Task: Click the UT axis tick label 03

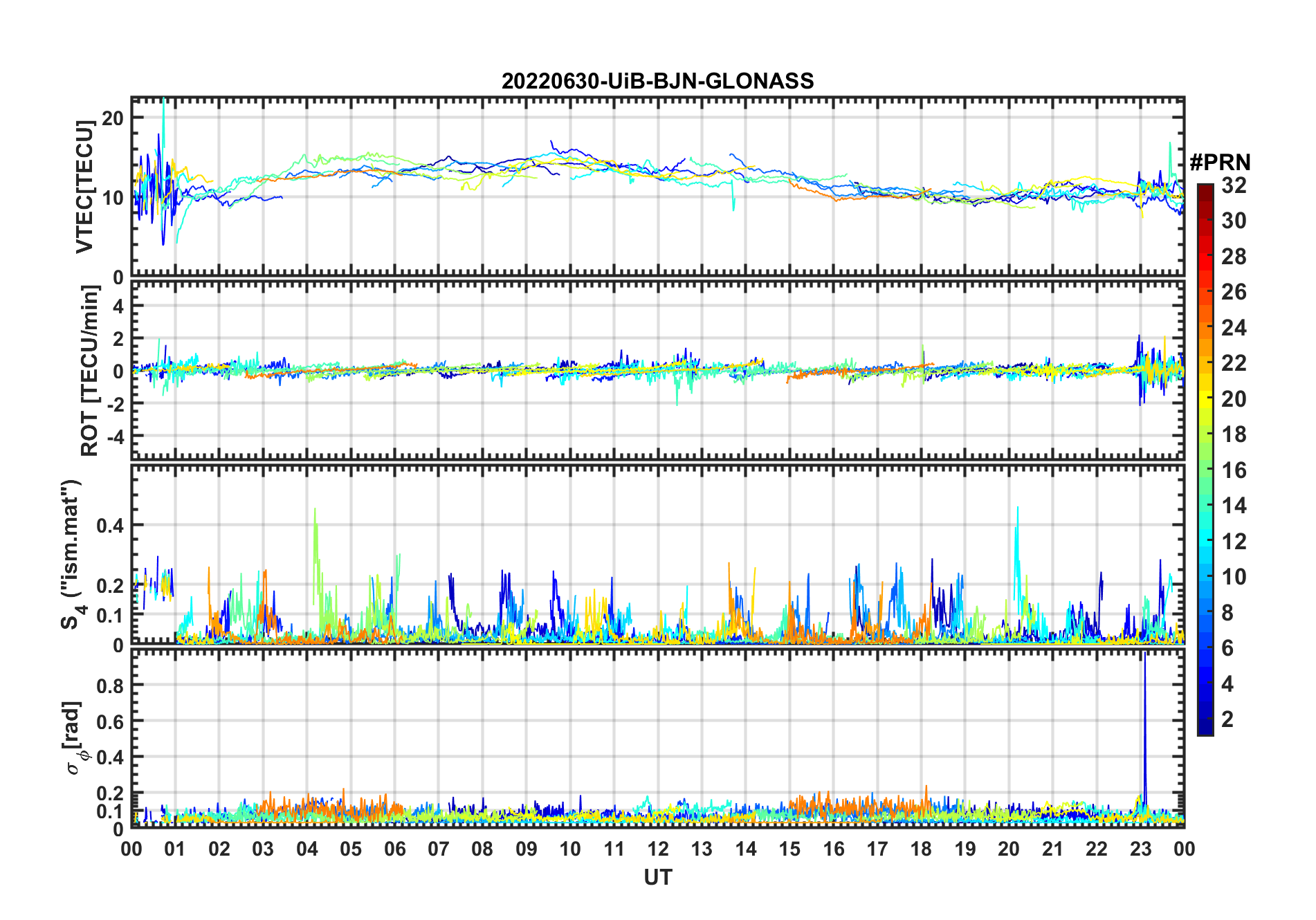Action: coord(263,849)
